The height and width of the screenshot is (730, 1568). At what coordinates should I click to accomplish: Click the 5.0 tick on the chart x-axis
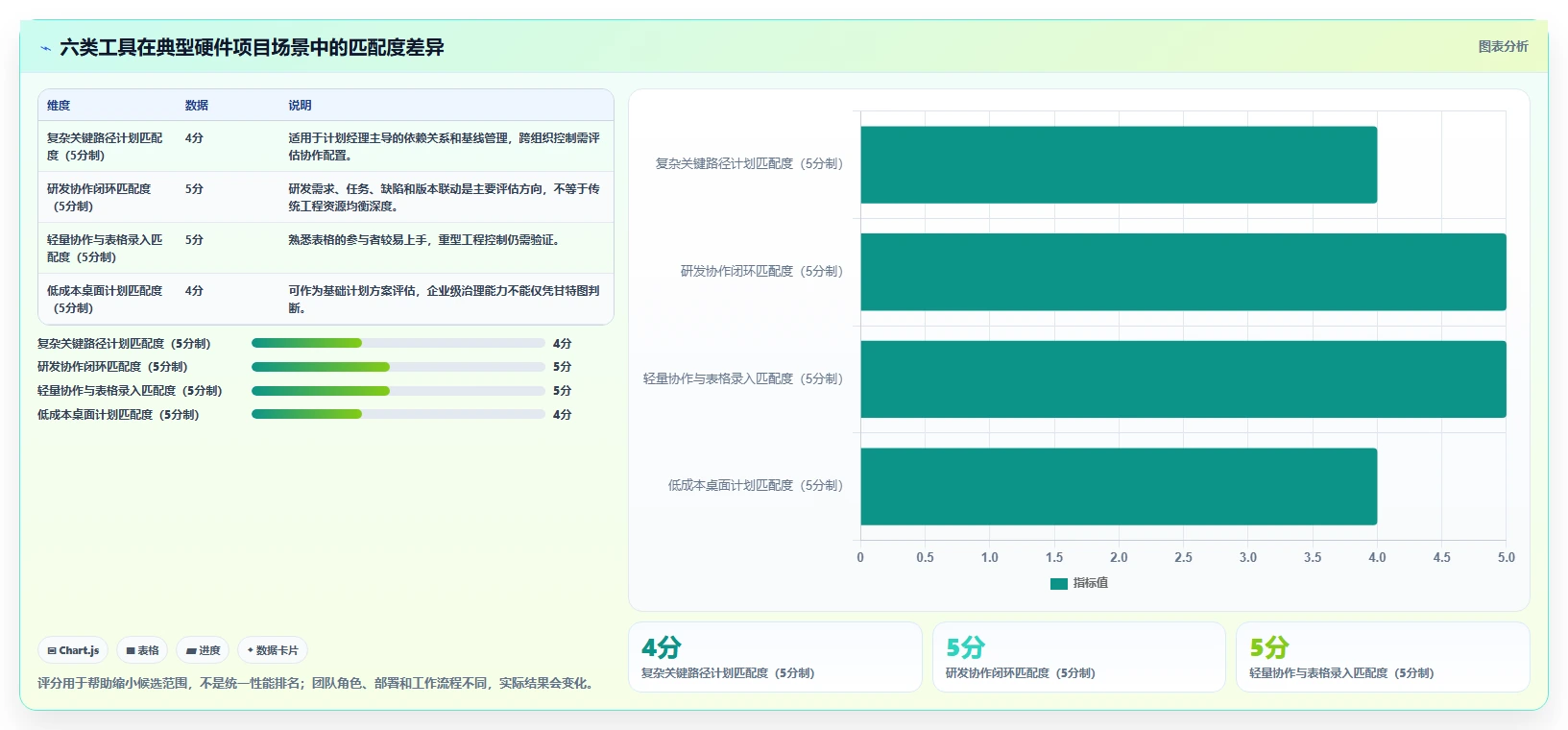tap(1506, 557)
